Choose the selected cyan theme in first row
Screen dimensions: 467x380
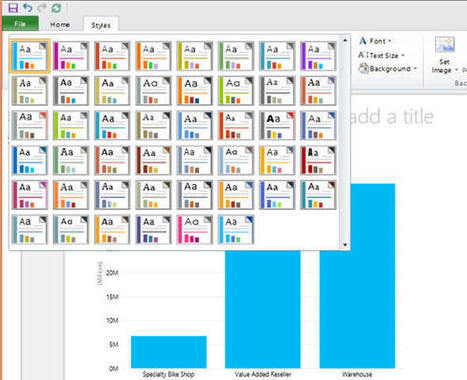(30, 56)
